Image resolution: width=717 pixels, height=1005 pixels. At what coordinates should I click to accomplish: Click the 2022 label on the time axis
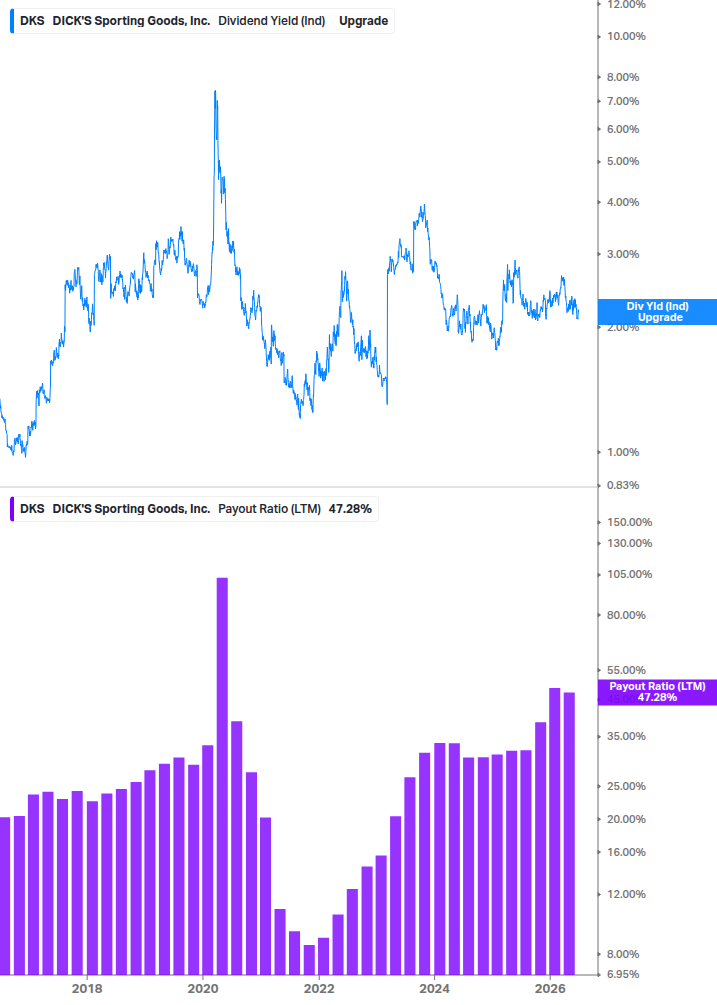(318, 988)
